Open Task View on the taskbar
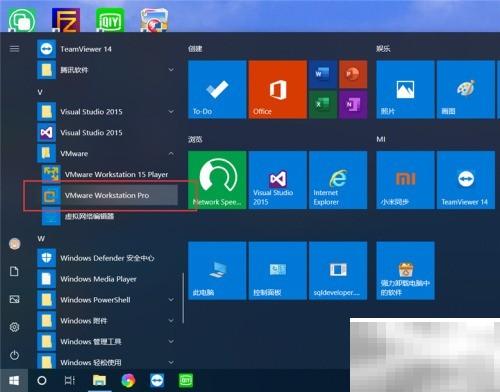The height and width of the screenshot is (392, 500). 69,380
